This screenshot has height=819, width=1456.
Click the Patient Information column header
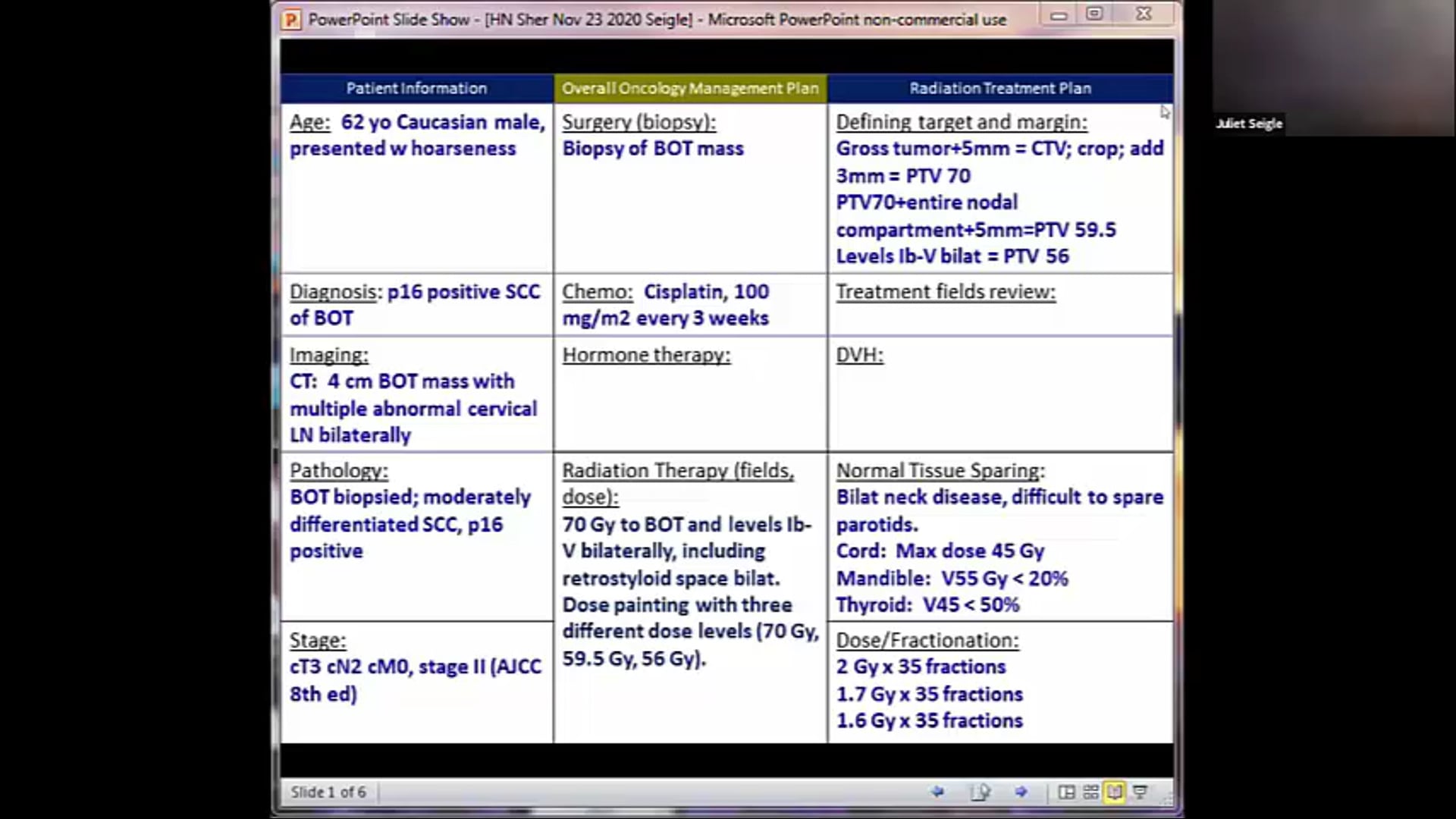coord(416,88)
